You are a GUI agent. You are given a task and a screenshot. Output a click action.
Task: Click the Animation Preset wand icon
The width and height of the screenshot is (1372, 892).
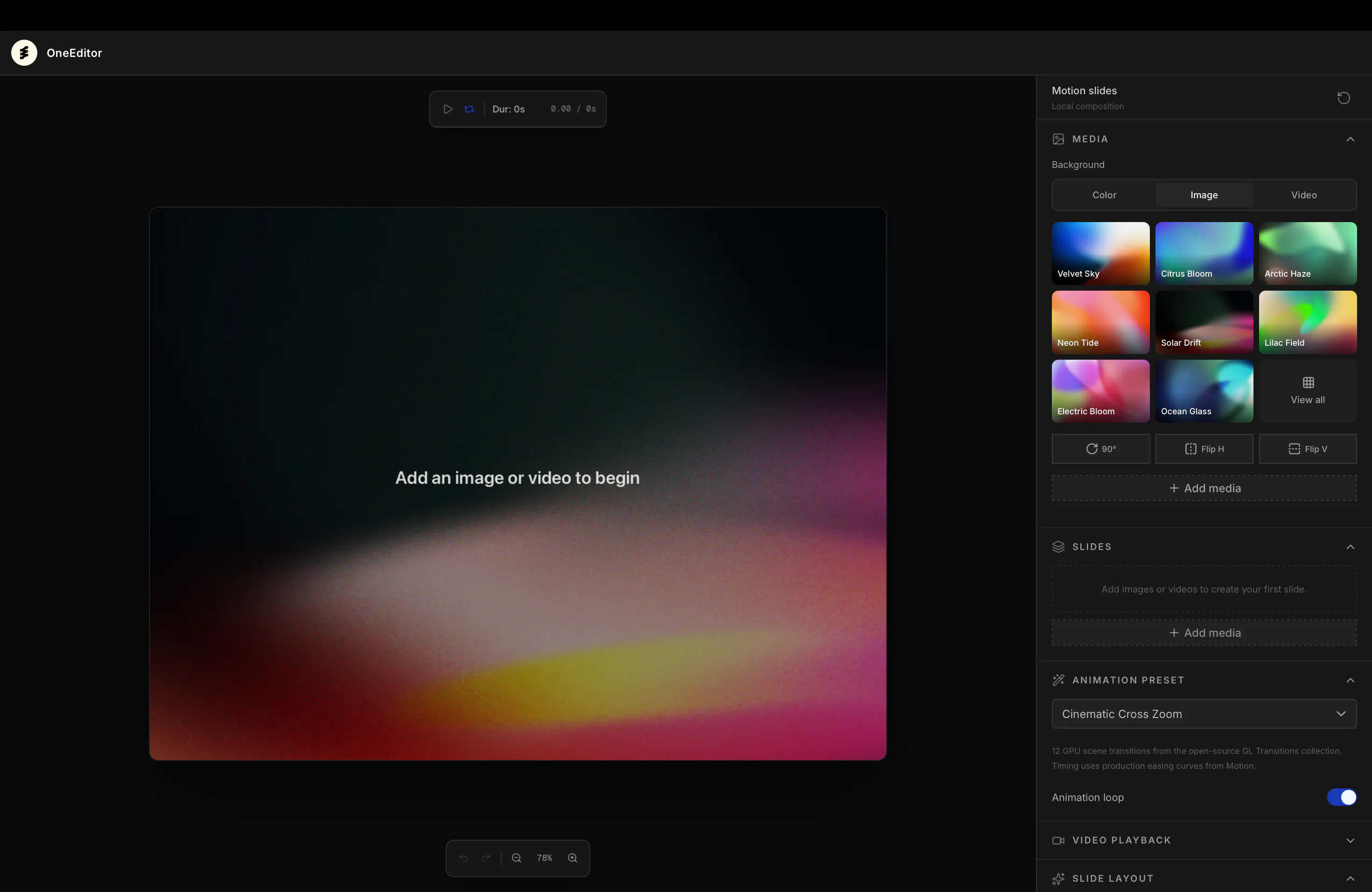pos(1058,681)
